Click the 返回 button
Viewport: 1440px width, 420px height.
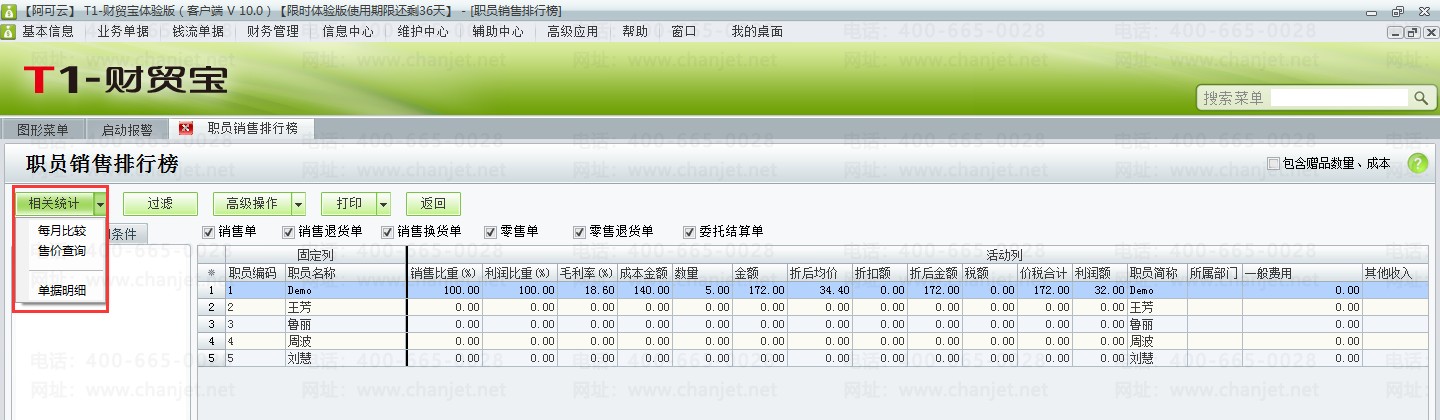pos(433,204)
